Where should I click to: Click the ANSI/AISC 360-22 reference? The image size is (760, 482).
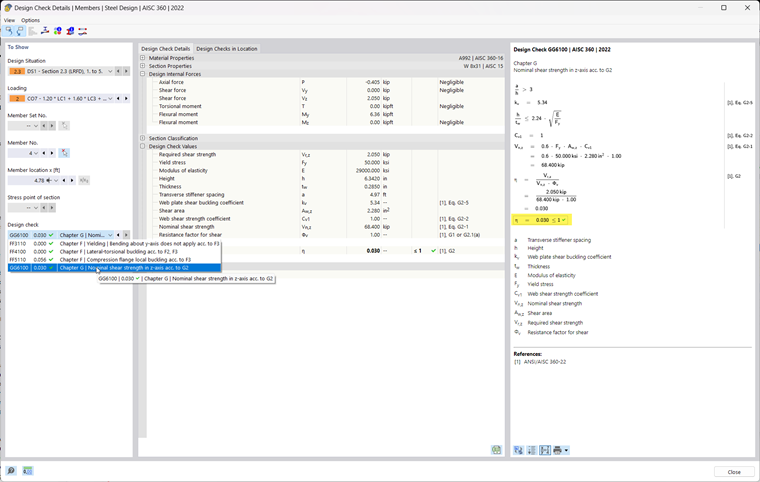545,362
